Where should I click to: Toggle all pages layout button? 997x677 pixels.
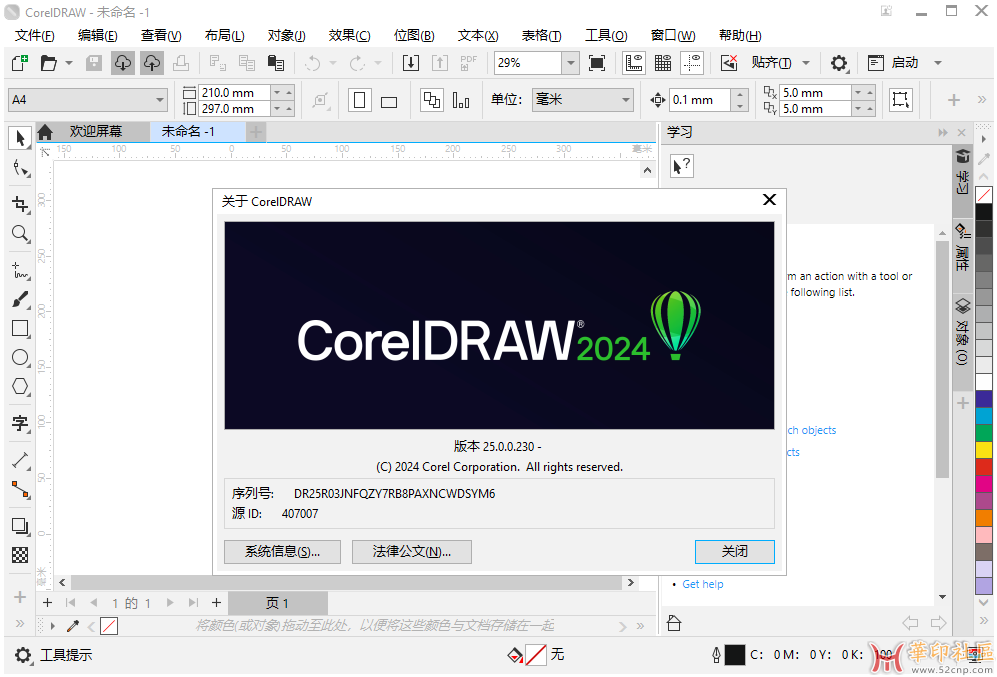click(x=432, y=100)
